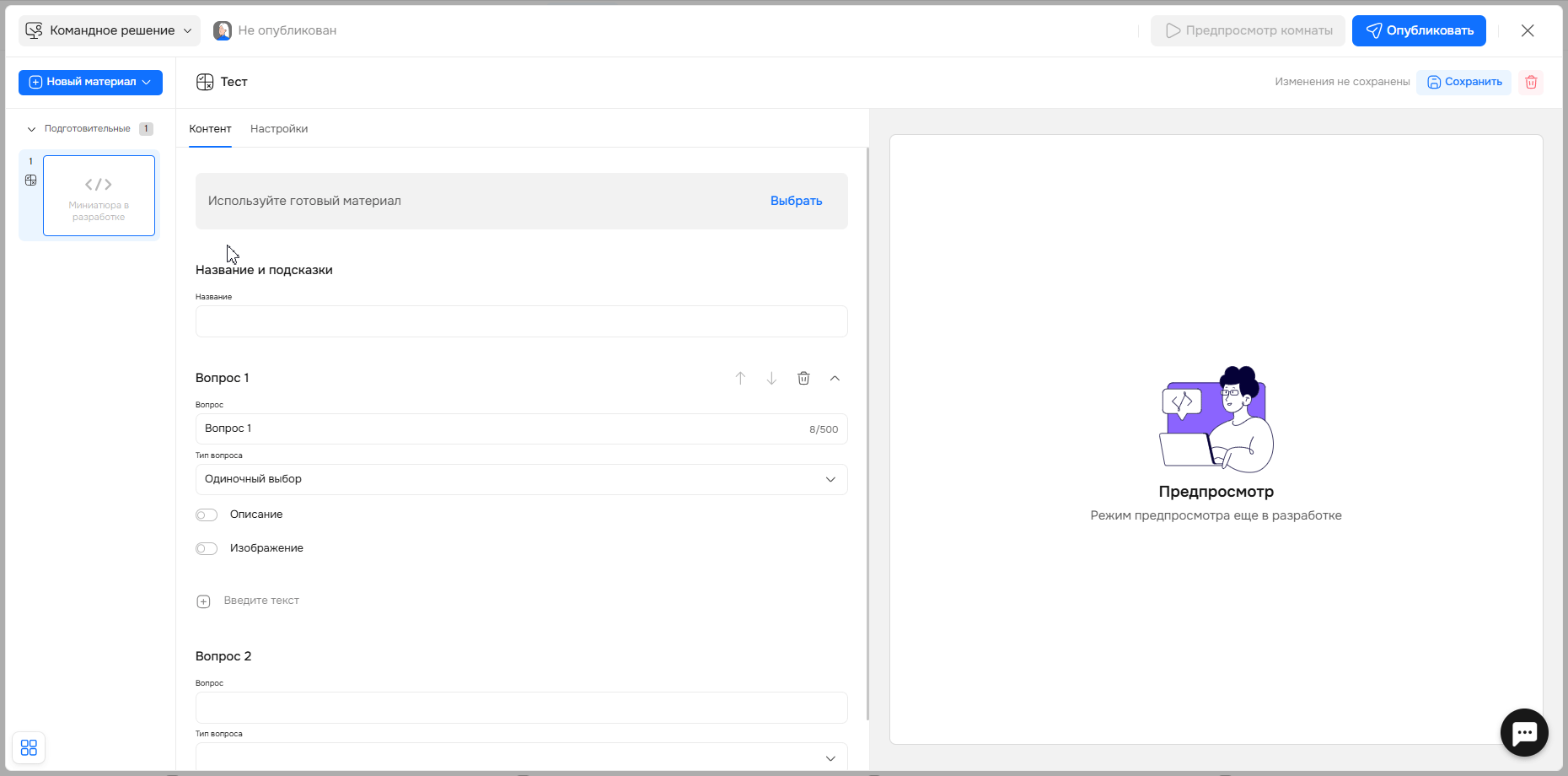The image size is (1568, 776).
Task: Click into the Название input field
Action: (521, 321)
